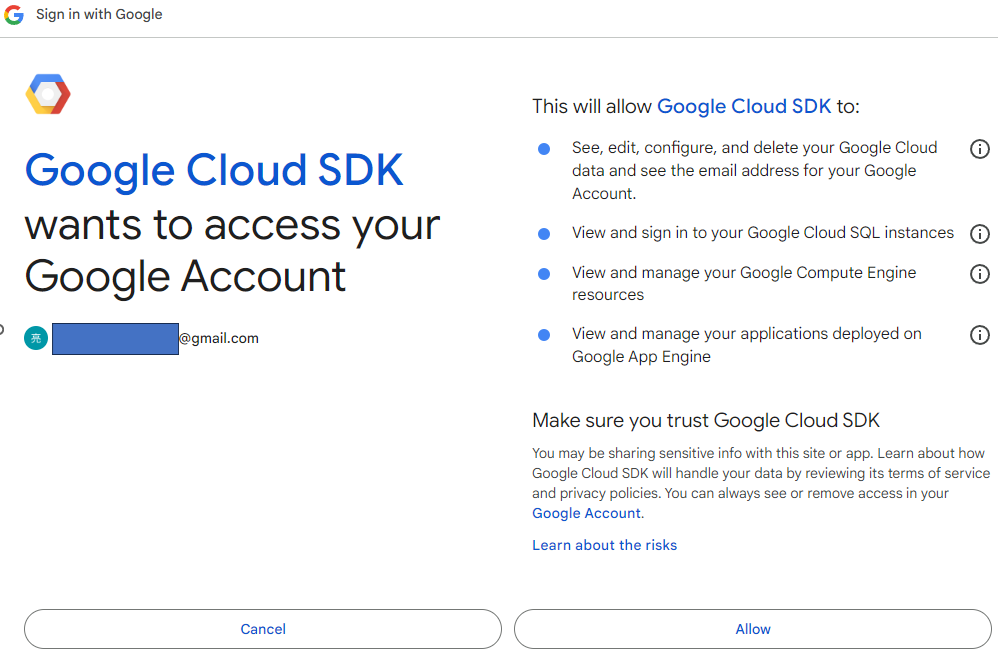This screenshot has width=998, height=654.
Task: Open info icon for Cloud SQL instances permission
Action: click(979, 233)
